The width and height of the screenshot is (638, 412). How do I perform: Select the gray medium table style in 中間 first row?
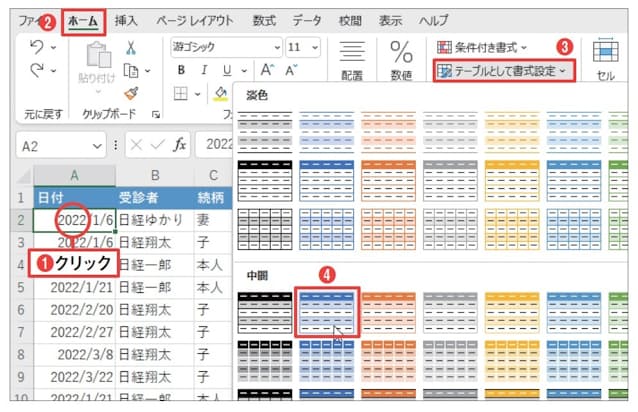(450, 312)
